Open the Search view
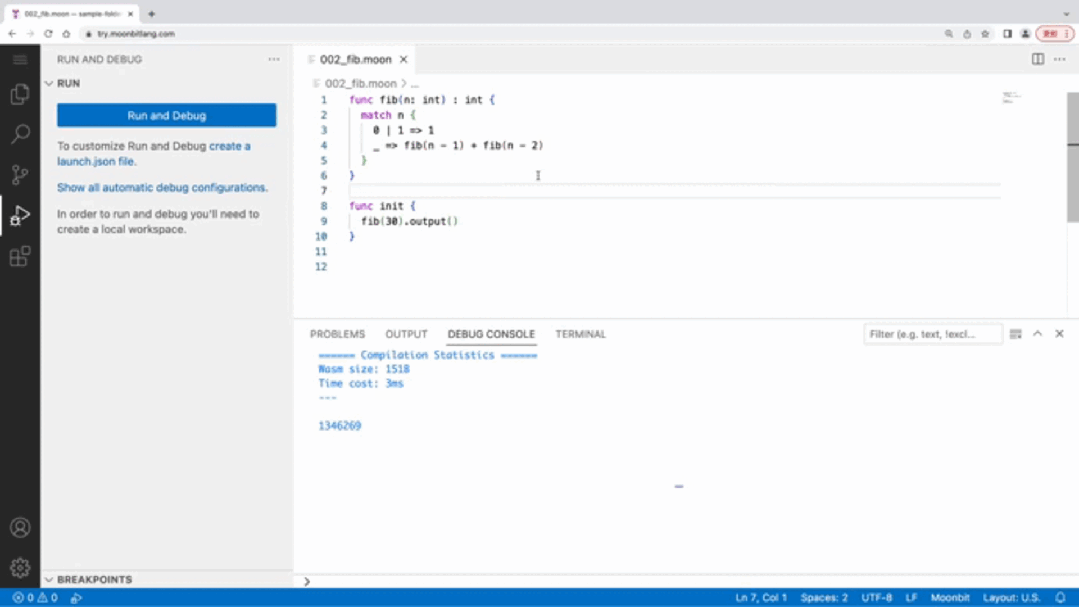Screen dimensions: 1079x607 [20, 134]
